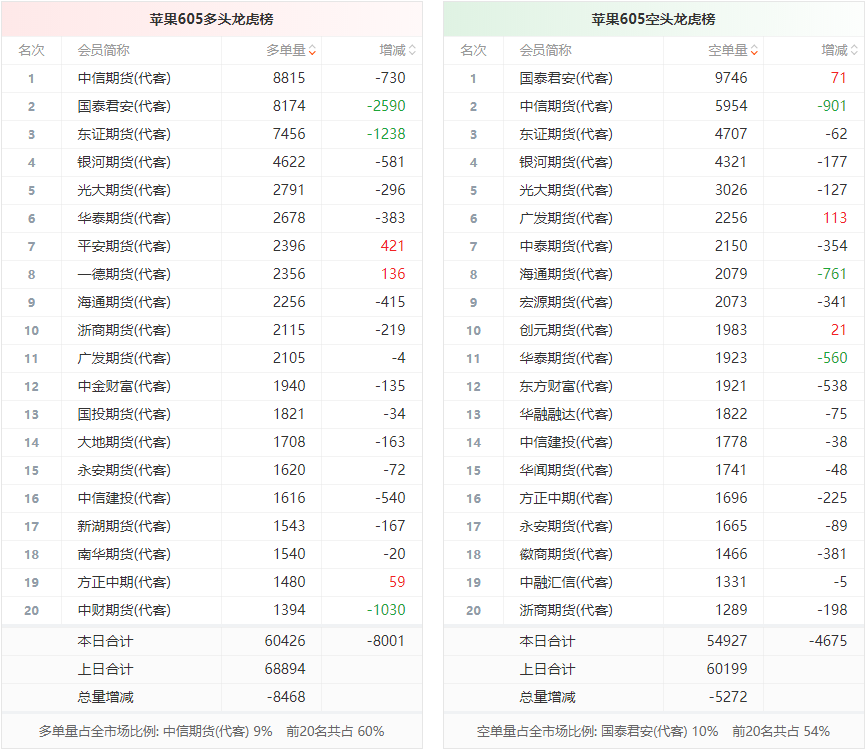Screen dimensions: 868x753
Task: Select 银河期货(代客) in long table rank 4
Action: coord(124,162)
